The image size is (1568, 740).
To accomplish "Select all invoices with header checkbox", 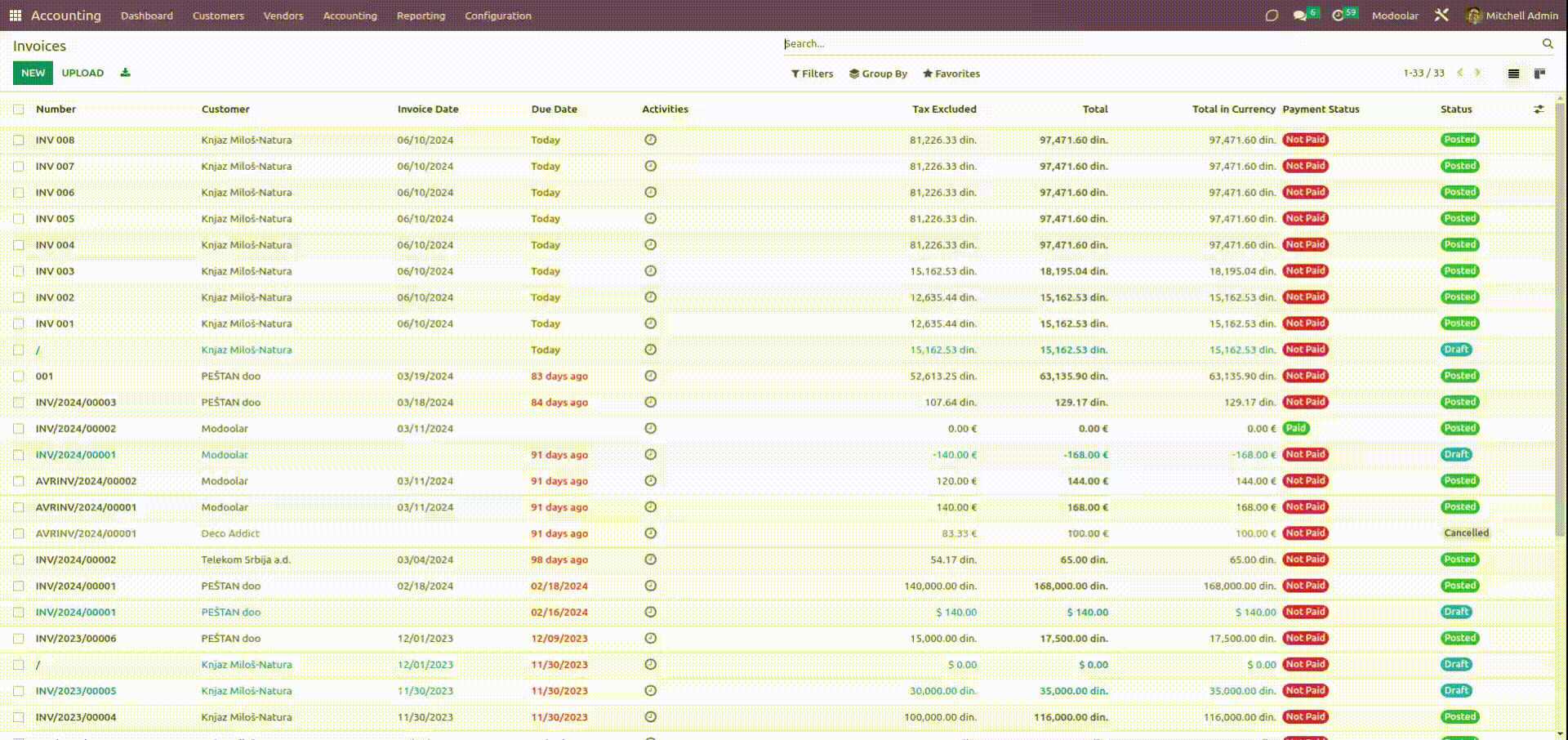I will pyautogui.click(x=19, y=109).
